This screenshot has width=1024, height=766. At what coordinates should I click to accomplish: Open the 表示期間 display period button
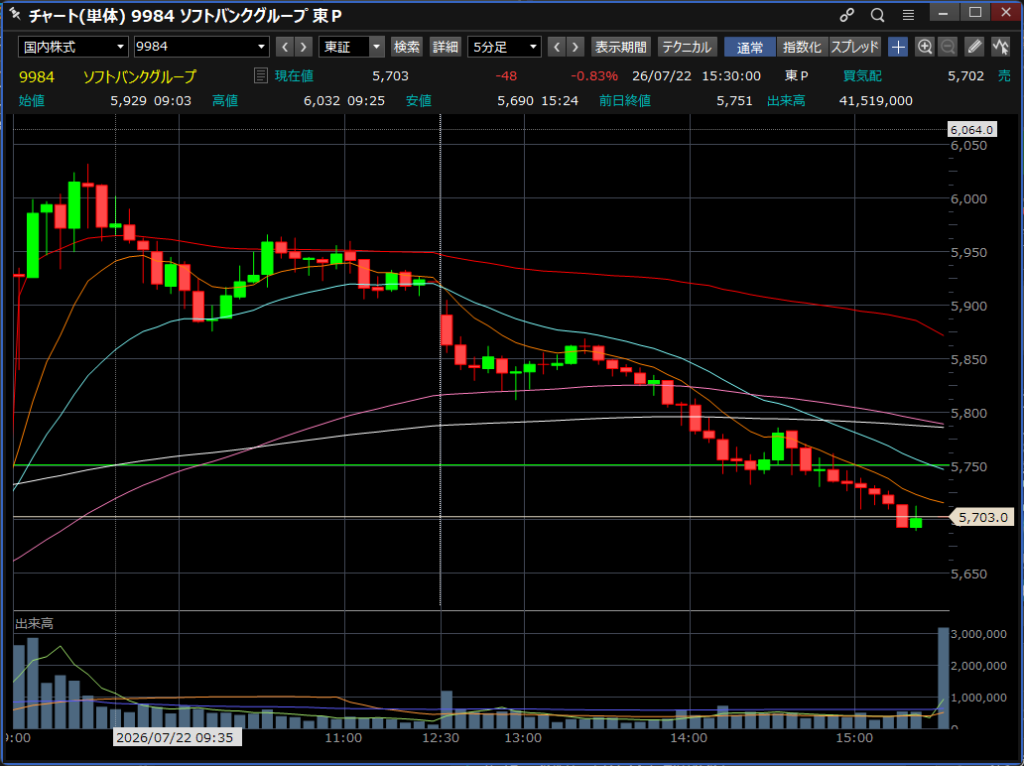coord(620,47)
